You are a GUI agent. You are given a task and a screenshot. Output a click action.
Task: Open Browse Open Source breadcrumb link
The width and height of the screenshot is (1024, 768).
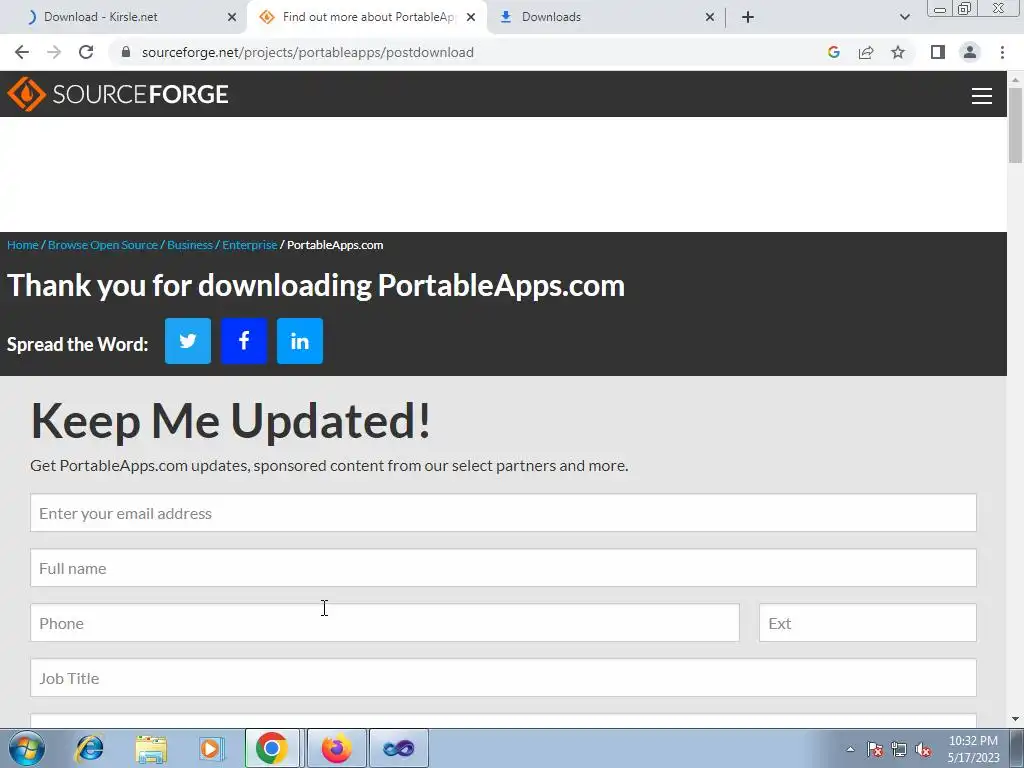103,245
